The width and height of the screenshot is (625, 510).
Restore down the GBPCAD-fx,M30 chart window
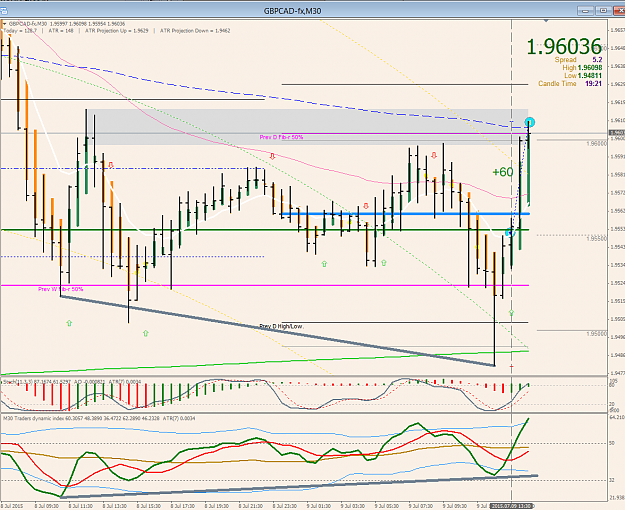click(603, 11)
